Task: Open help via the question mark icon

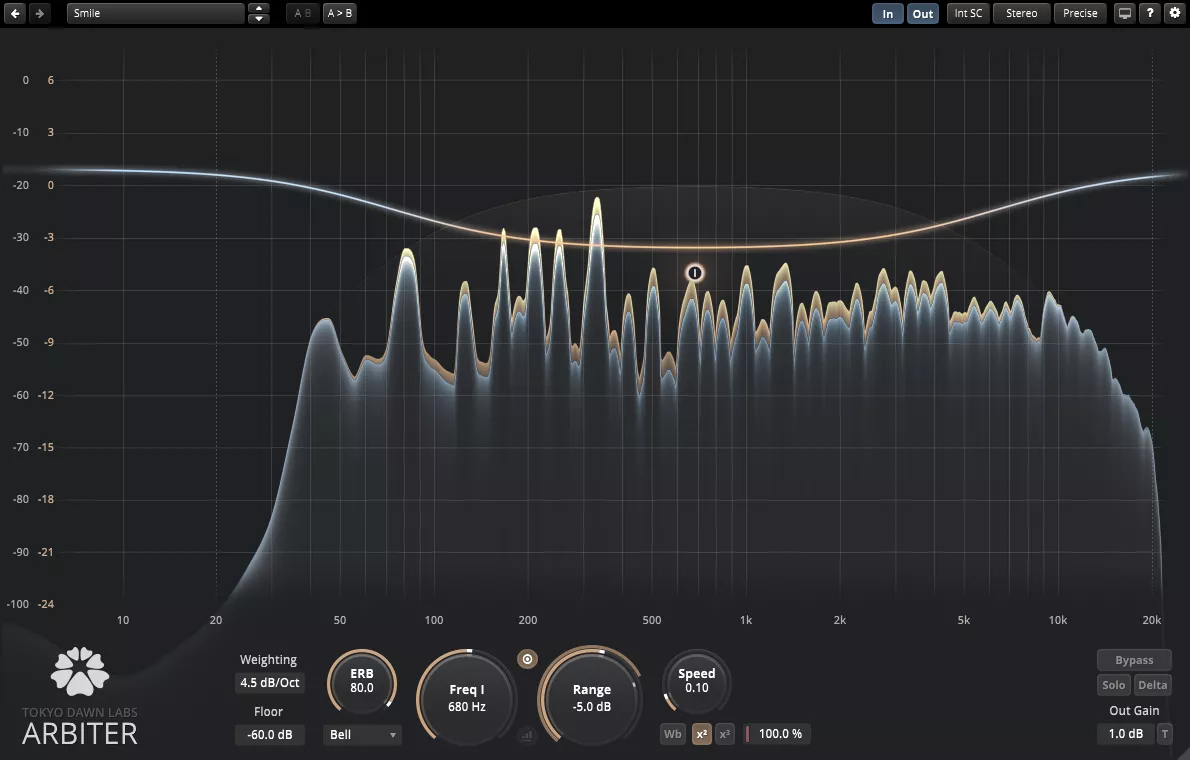Action: coord(1151,13)
